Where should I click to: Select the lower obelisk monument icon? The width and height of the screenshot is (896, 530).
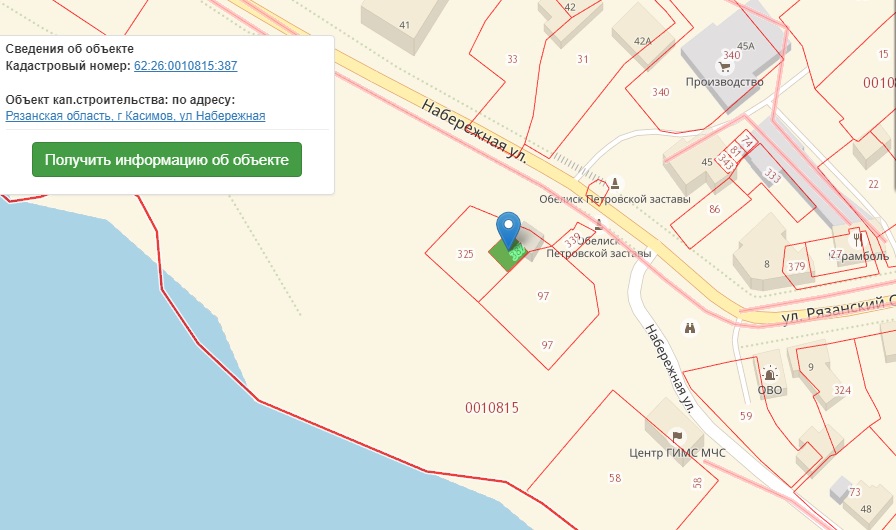[598, 224]
